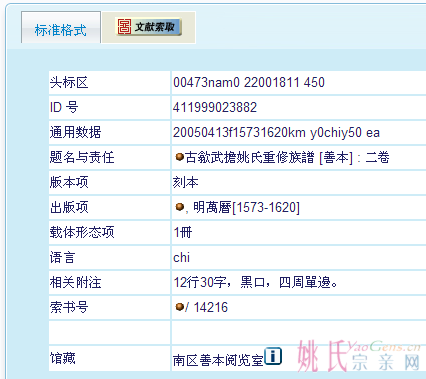This screenshot has width=426, height=379.
Task: Click the publication link 明萬曆[1573-1620]
Action: point(246,207)
